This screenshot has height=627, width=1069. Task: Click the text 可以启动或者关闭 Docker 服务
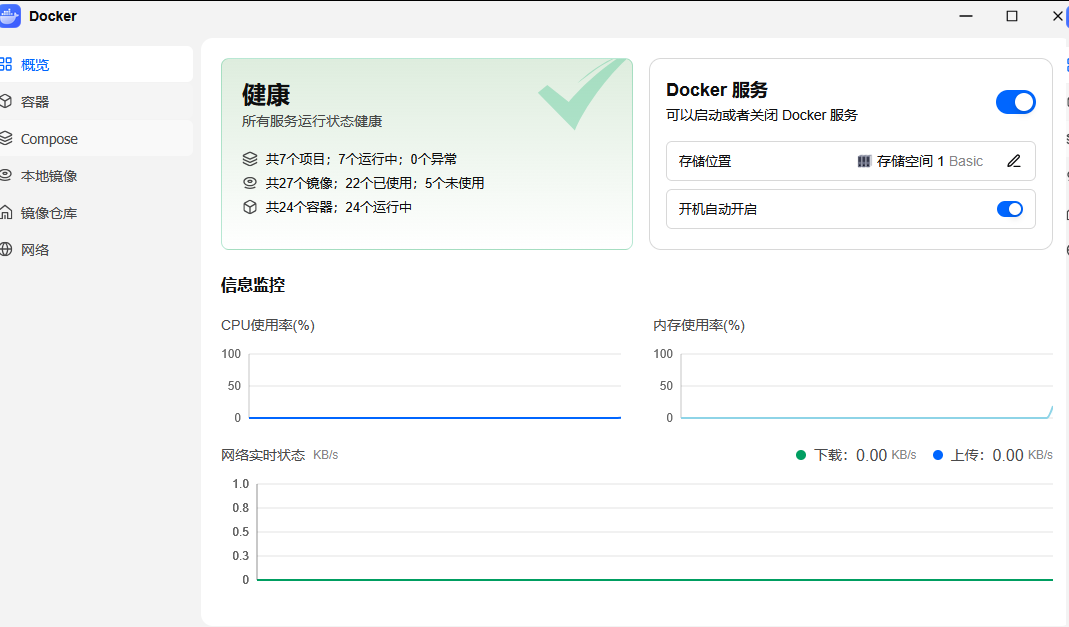click(x=762, y=115)
